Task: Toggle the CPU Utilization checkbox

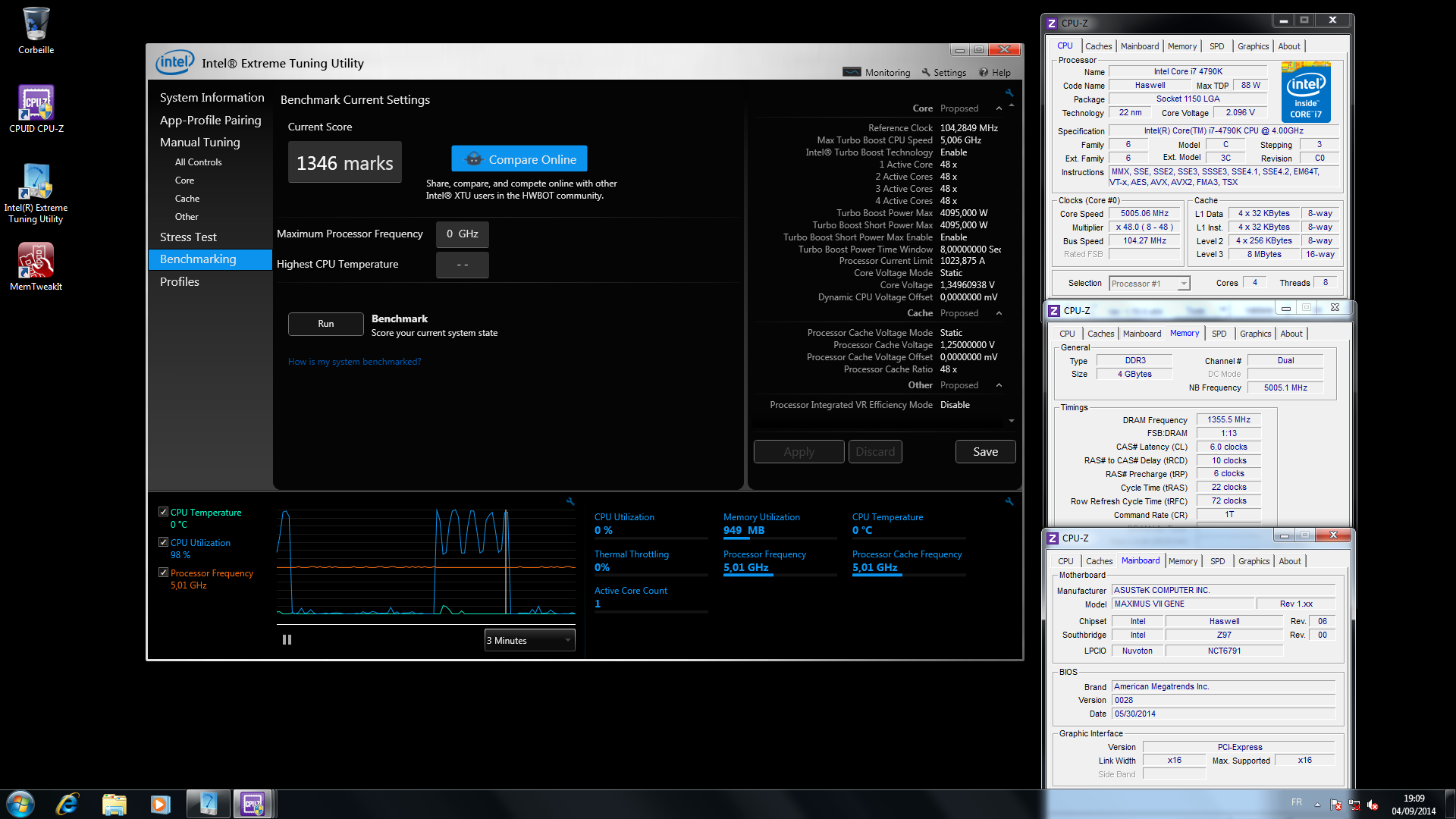Action: pos(163,542)
